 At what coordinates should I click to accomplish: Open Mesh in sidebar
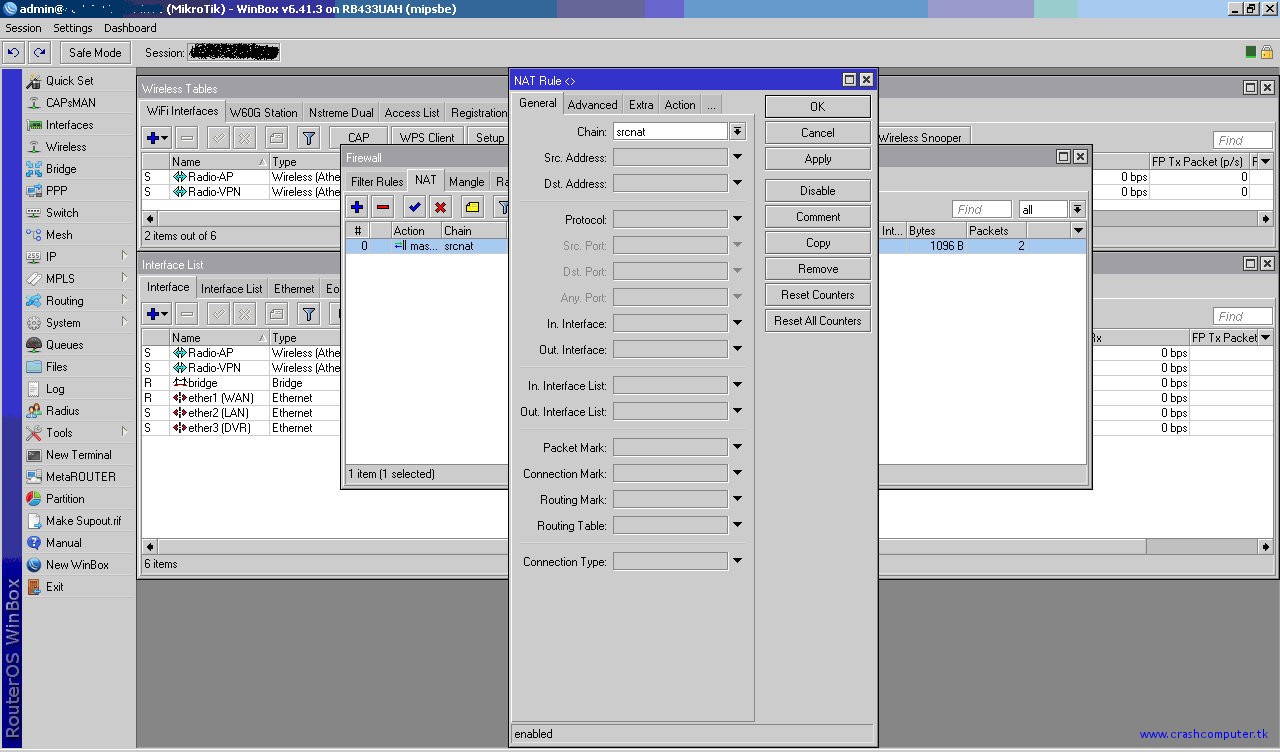click(59, 235)
